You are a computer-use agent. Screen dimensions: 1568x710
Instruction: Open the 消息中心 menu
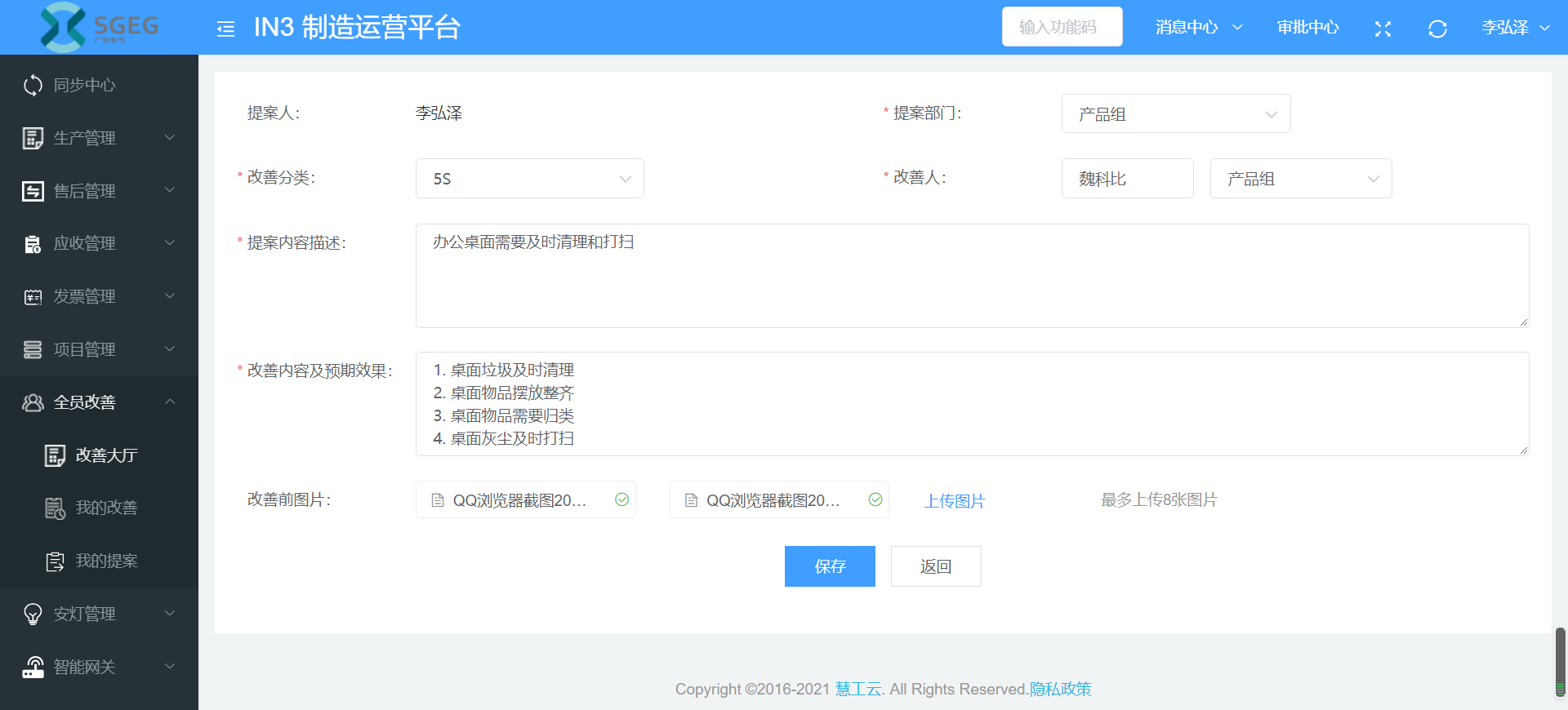coord(1198,28)
